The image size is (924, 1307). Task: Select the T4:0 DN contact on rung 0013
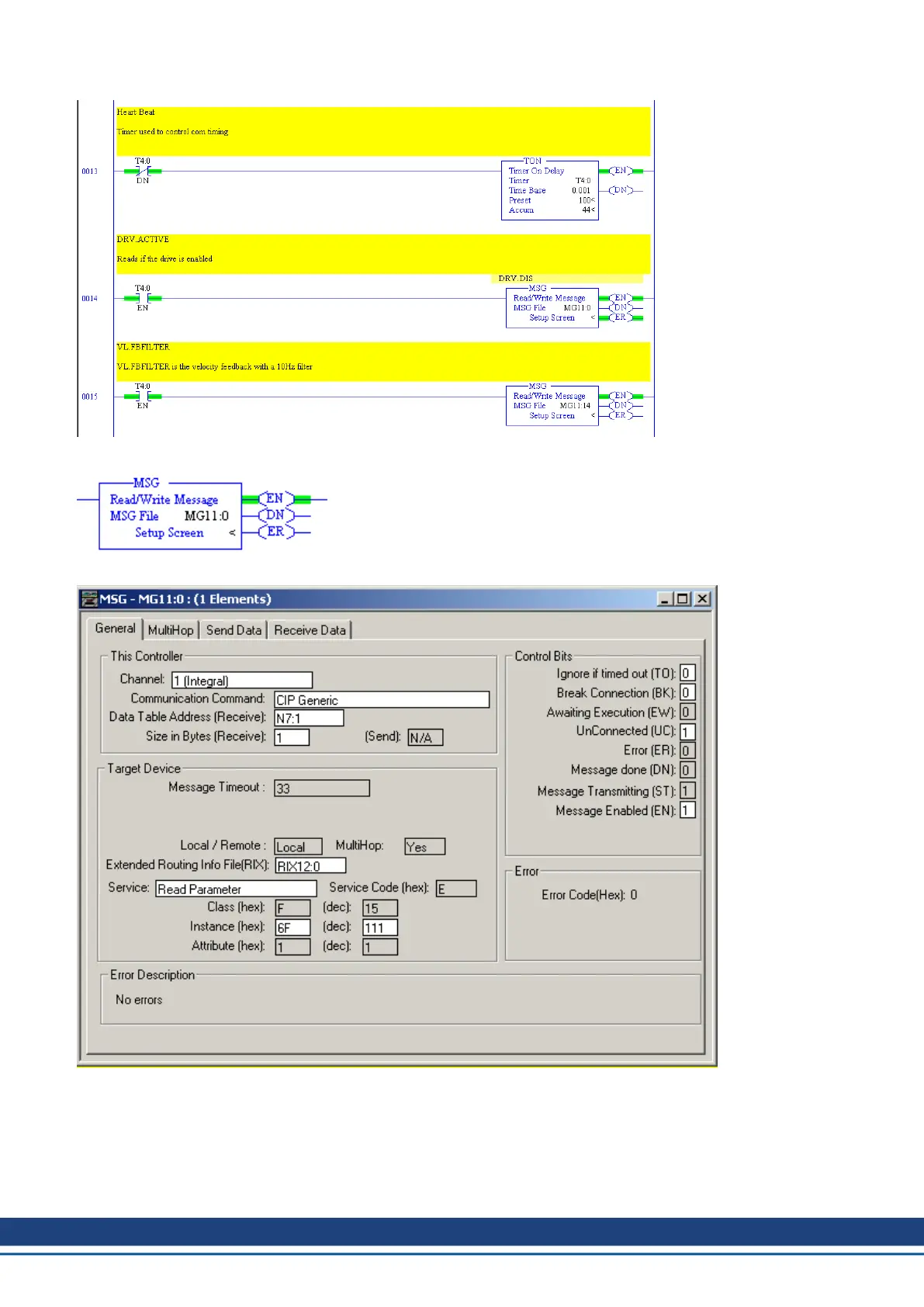point(143,171)
